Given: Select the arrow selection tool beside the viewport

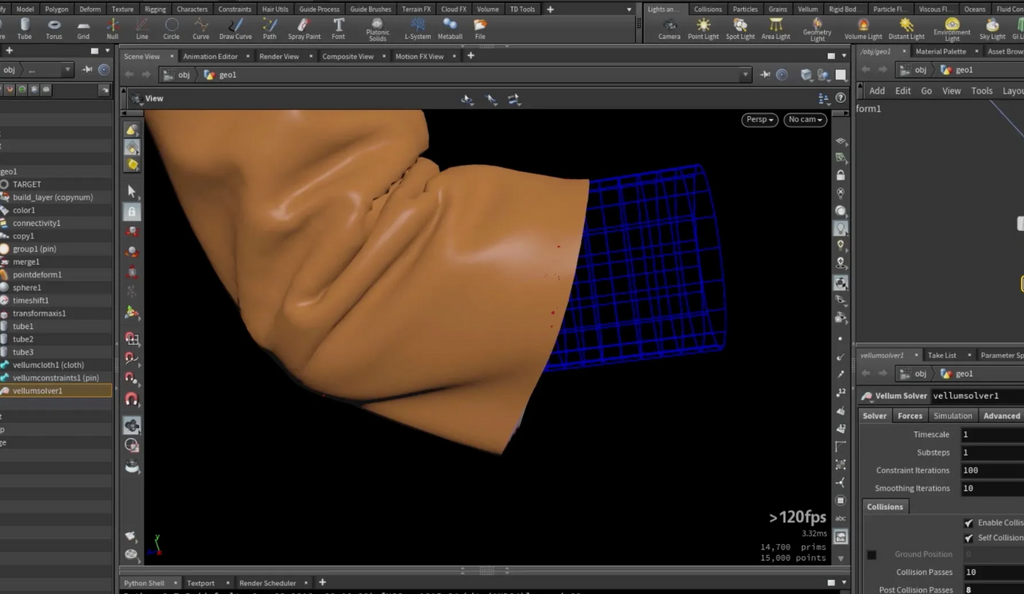Looking at the screenshot, I should [x=131, y=190].
